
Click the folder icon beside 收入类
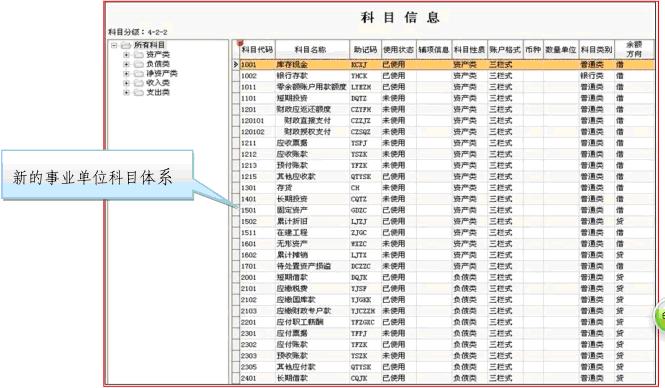[x=139, y=83]
